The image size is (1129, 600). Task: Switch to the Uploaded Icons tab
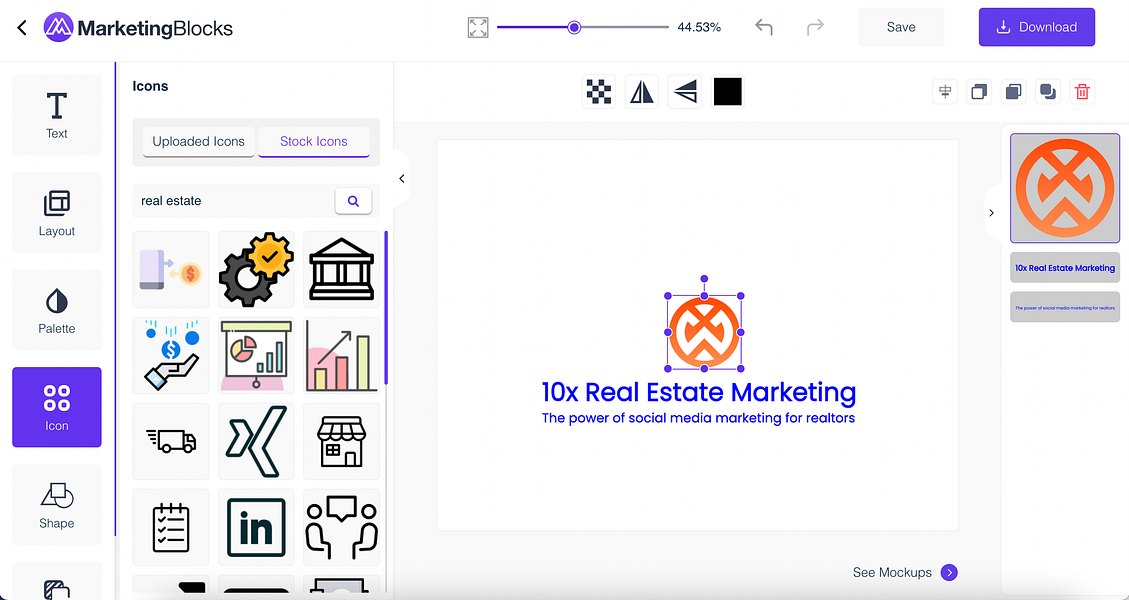tap(197, 141)
